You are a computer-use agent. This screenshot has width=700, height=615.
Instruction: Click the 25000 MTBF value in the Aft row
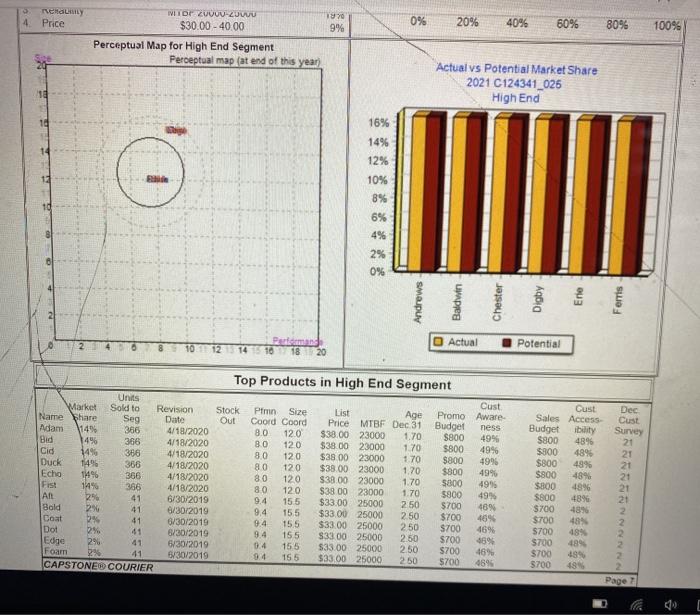coord(371,503)
